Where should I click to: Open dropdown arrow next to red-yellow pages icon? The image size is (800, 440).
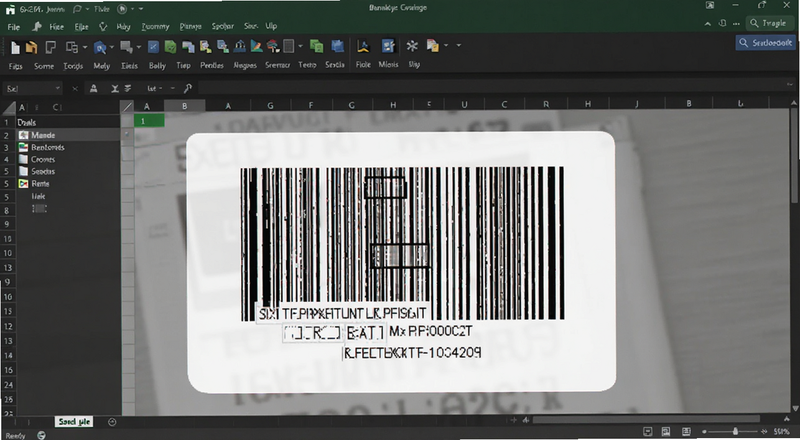click(x=446, y=46)
